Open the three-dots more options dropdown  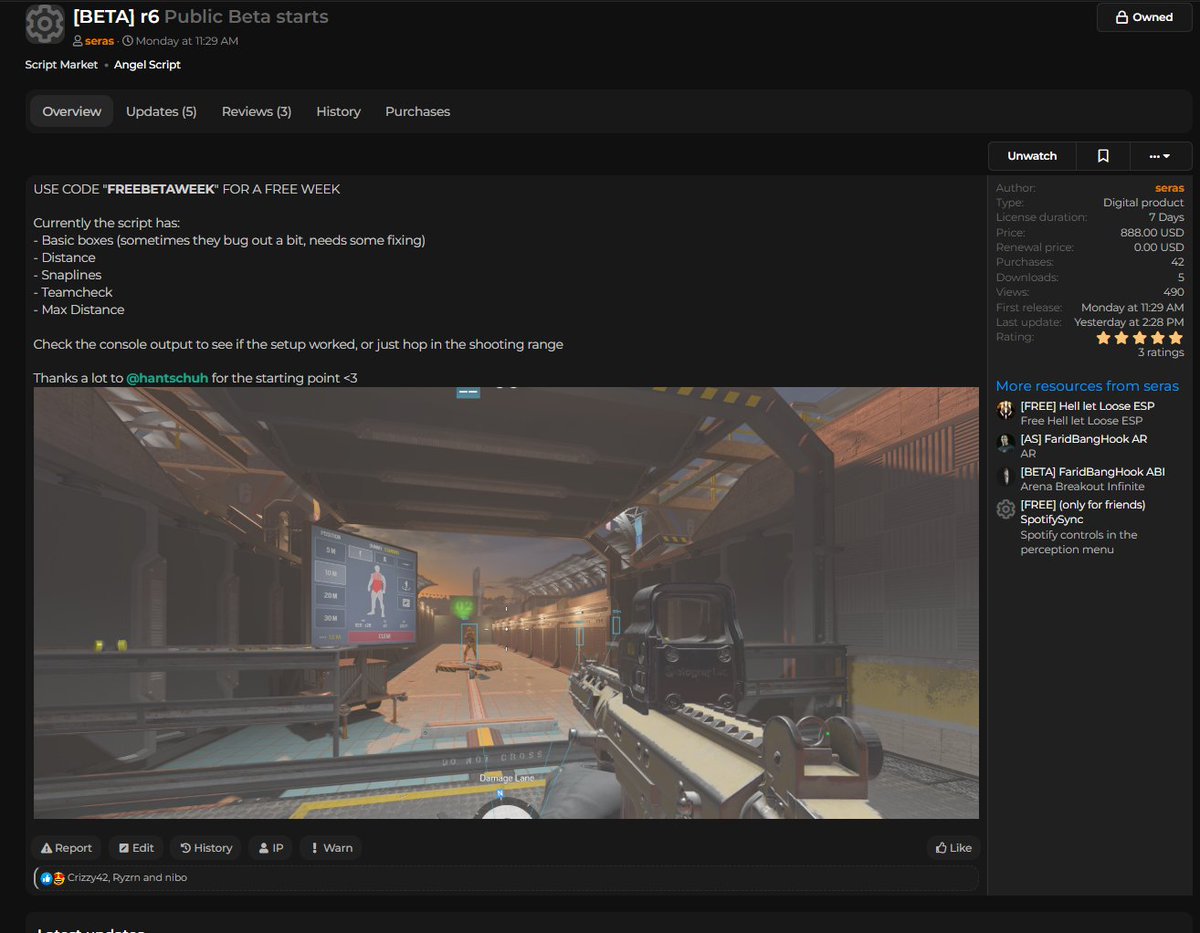pos(1160,156)
